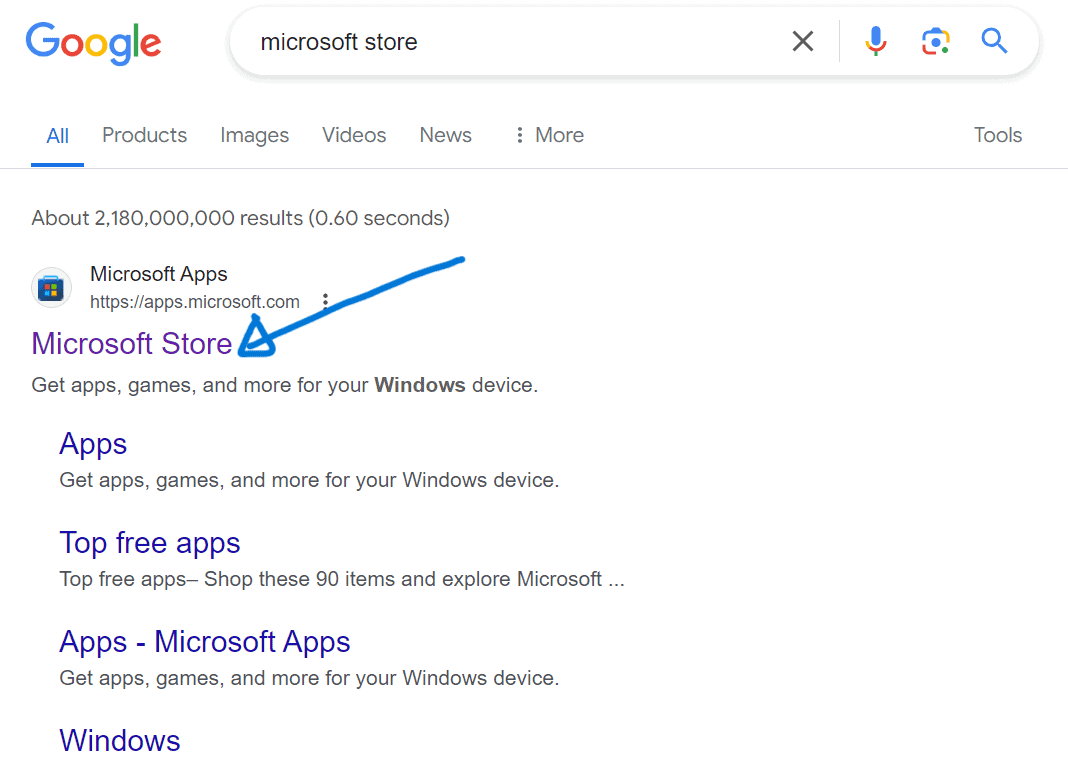Switch to the Products tab
Screen dimensions: 1068x757
(144, 135)
